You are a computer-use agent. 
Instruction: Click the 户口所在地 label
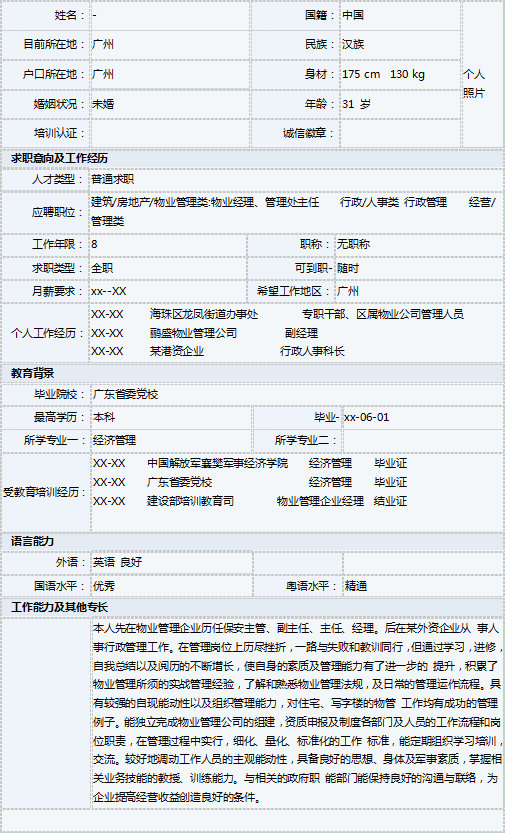click(x=54, y=74)
